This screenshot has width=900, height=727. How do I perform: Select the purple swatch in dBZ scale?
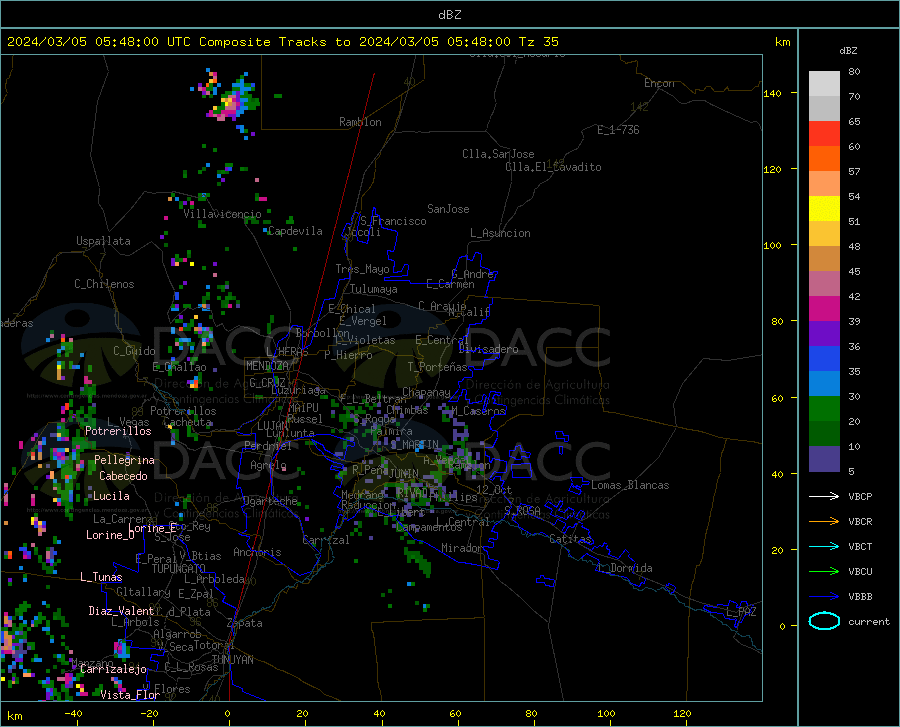[x=824, y=334]
